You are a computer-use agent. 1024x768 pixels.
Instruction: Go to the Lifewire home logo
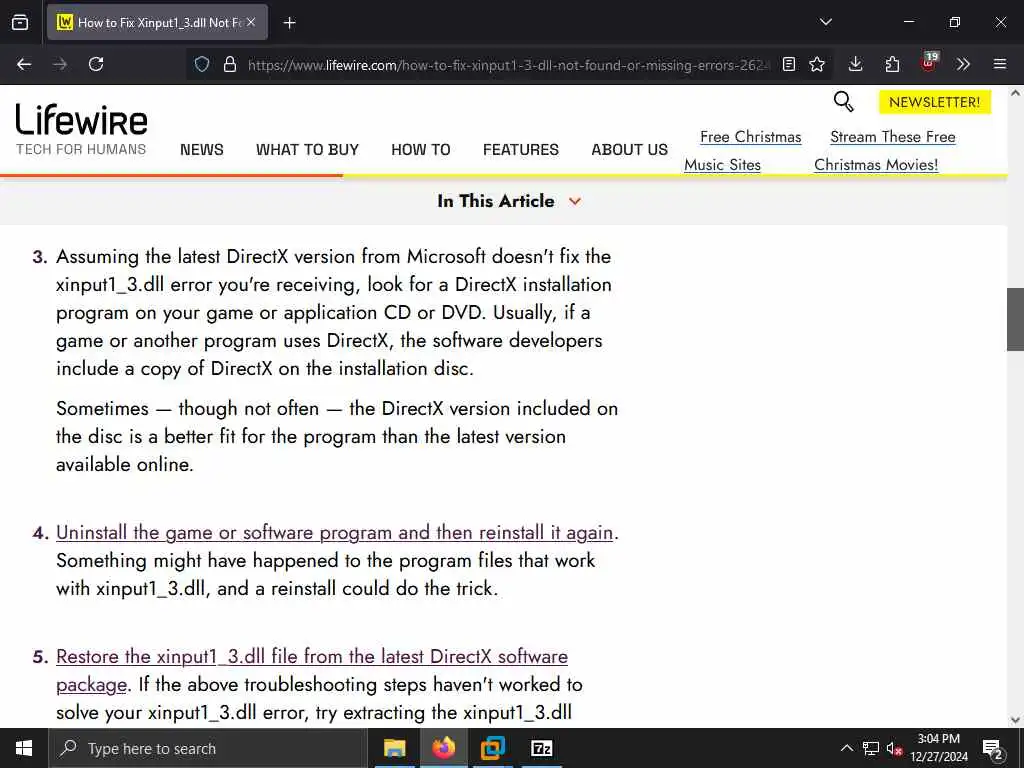pos(82,129)
